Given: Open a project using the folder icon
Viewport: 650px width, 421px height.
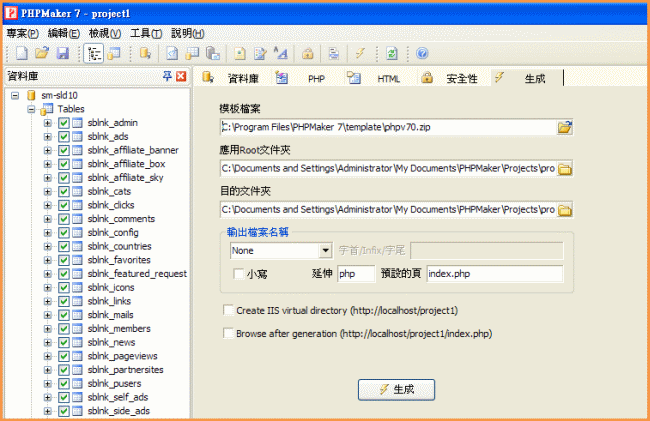Looking at the screenshot, I should pos(41,53).
